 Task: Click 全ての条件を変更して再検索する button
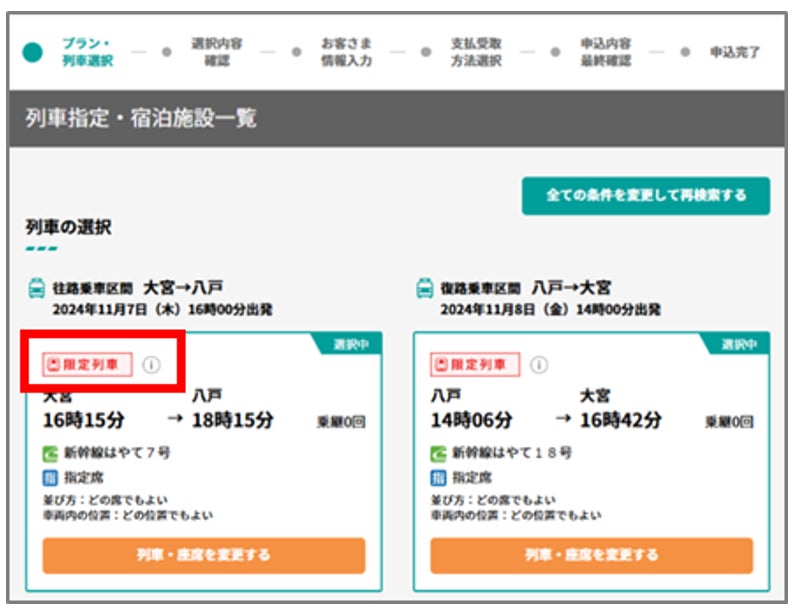[646, 196]
